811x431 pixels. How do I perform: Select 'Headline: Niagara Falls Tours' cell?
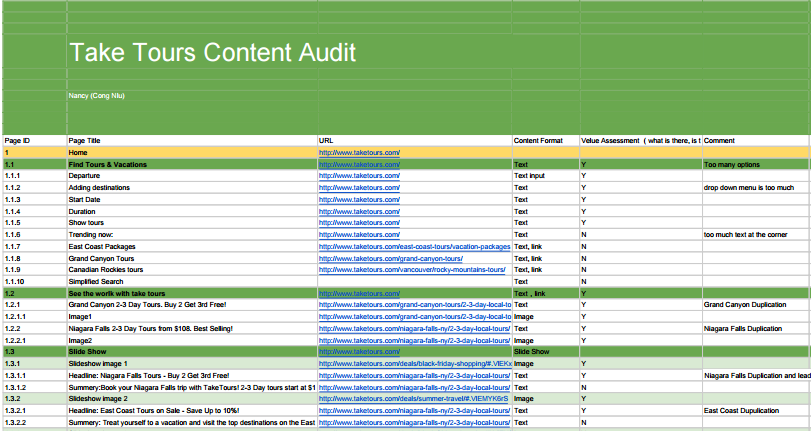point(192,376)
